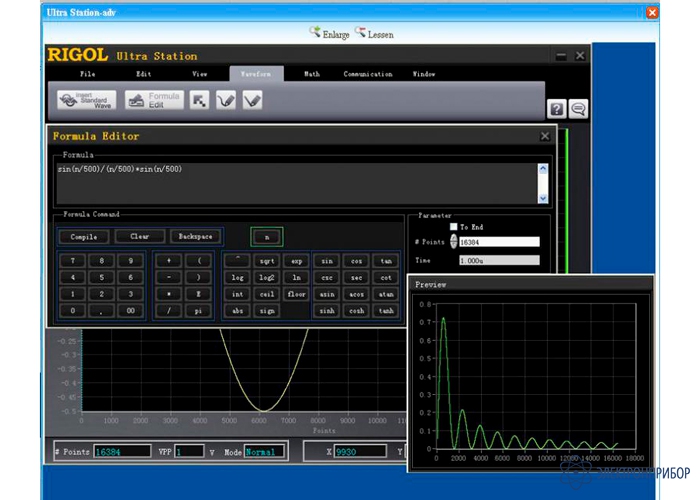Select the arrow pointer tool icon
This screenshot has height=500, width=700.
point(199,100)
